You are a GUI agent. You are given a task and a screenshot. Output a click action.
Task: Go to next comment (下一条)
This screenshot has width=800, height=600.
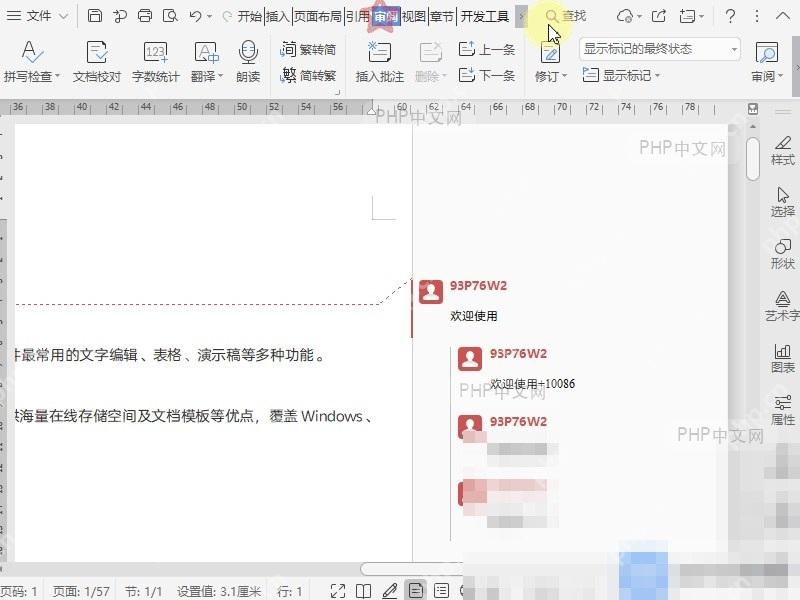tap(487, 76)
